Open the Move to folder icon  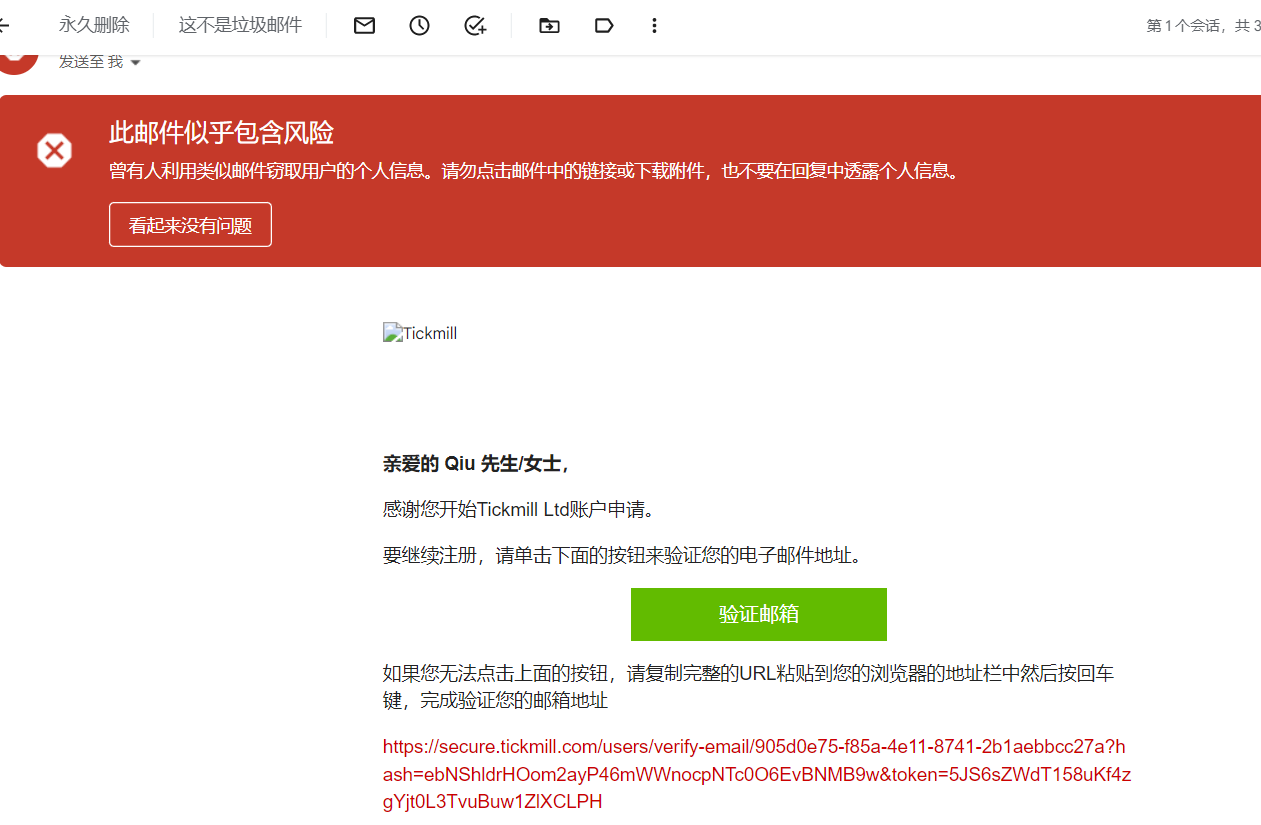pyautogui.click(x=549, y=26)
